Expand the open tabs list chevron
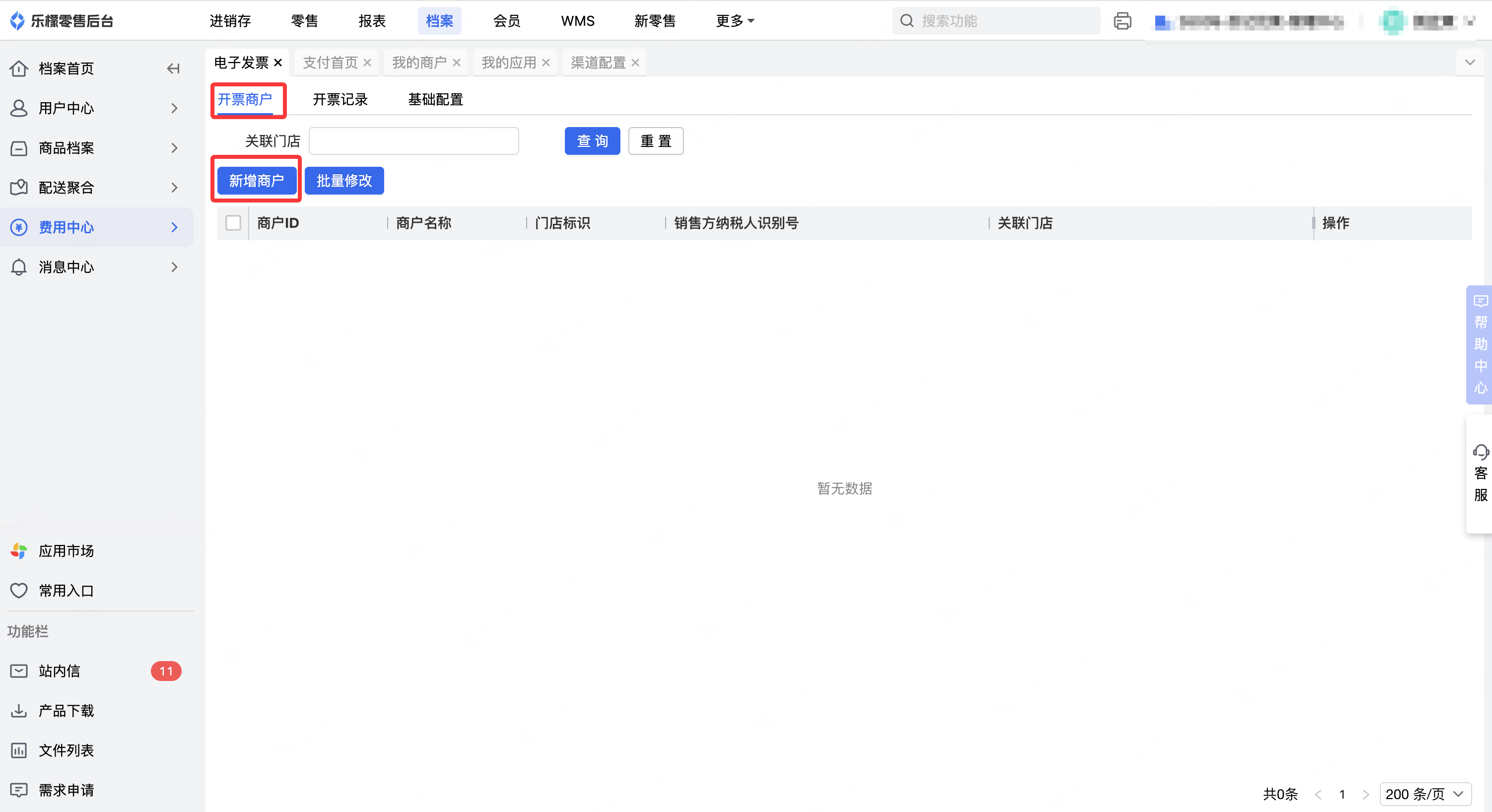1492x812 pixels. (x=1469, y=62)
